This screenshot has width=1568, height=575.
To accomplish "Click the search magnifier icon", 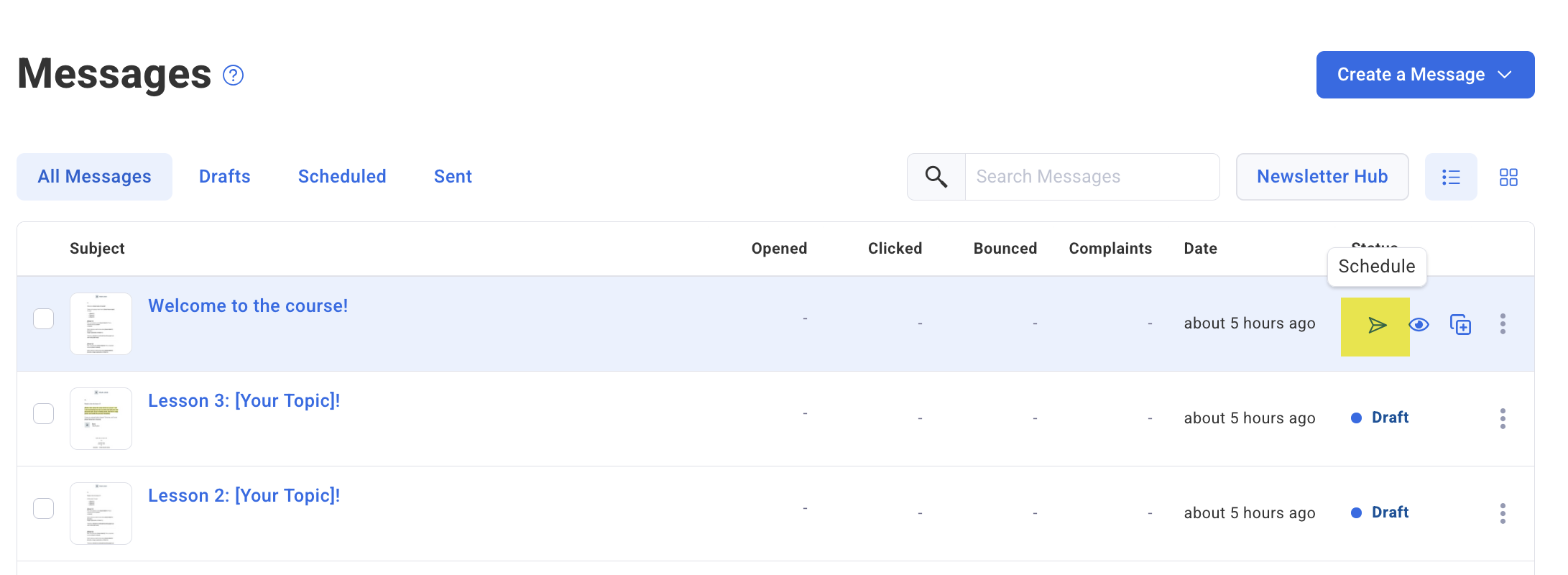I will pyautogui.click(x=936, y=177).
